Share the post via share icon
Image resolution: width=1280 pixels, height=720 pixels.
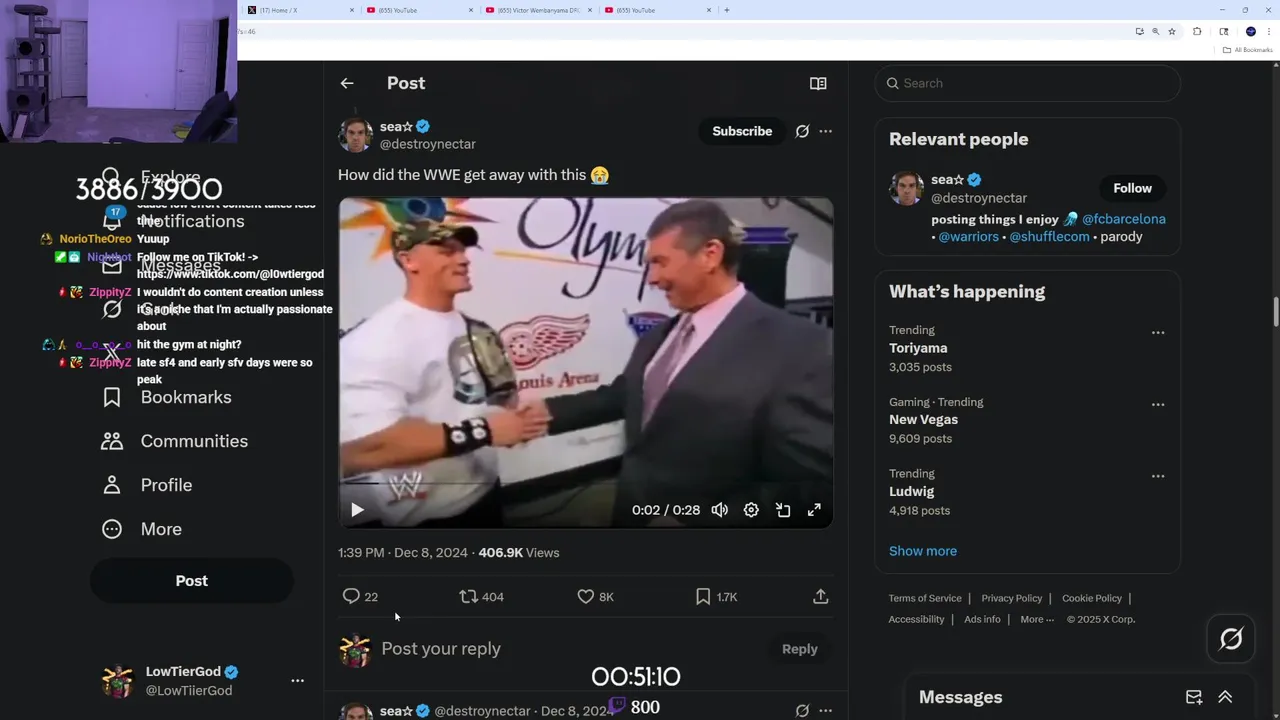[x=821, y=597]
